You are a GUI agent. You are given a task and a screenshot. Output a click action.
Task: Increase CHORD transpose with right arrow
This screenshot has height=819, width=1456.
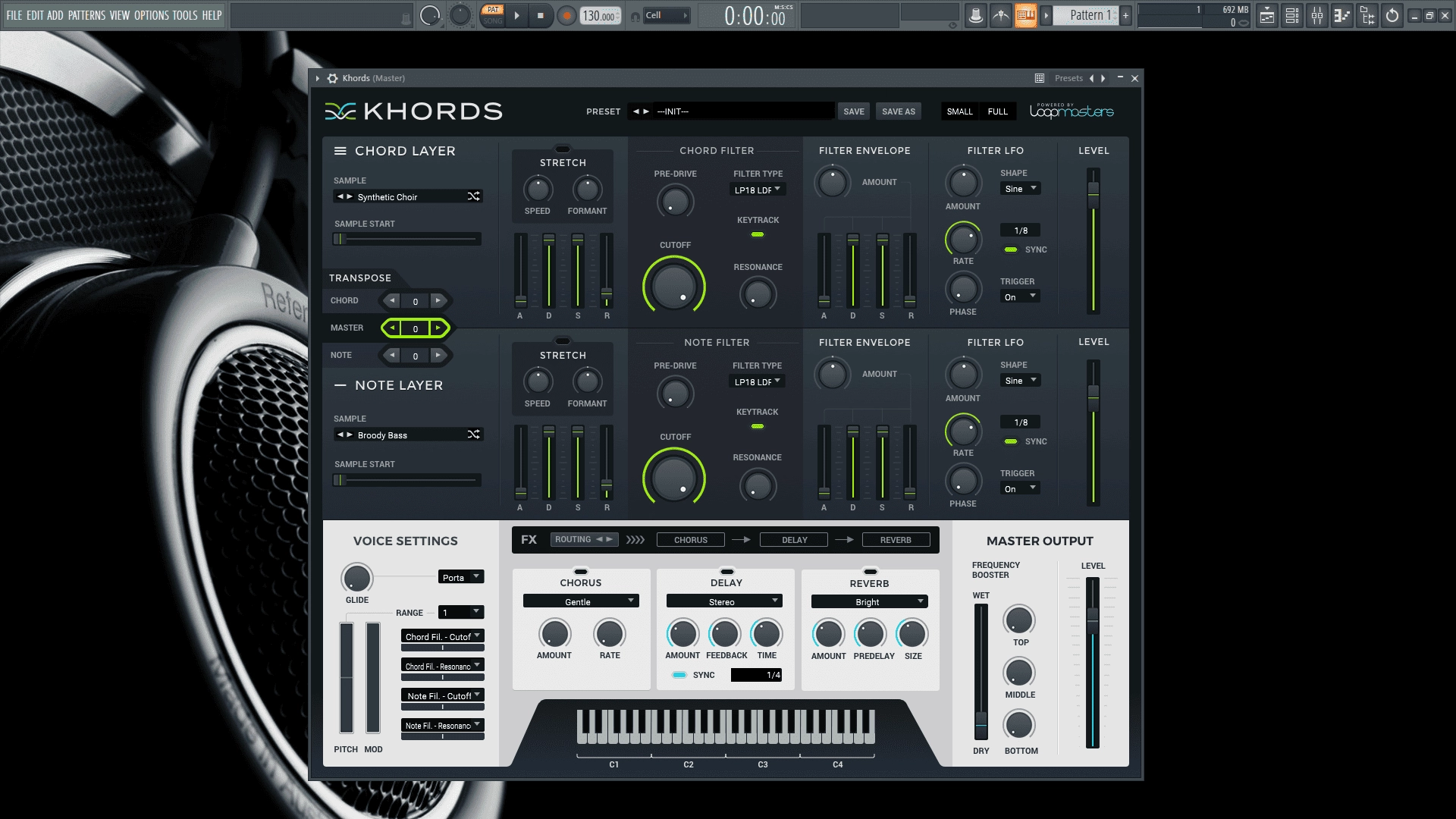[438, 301]
